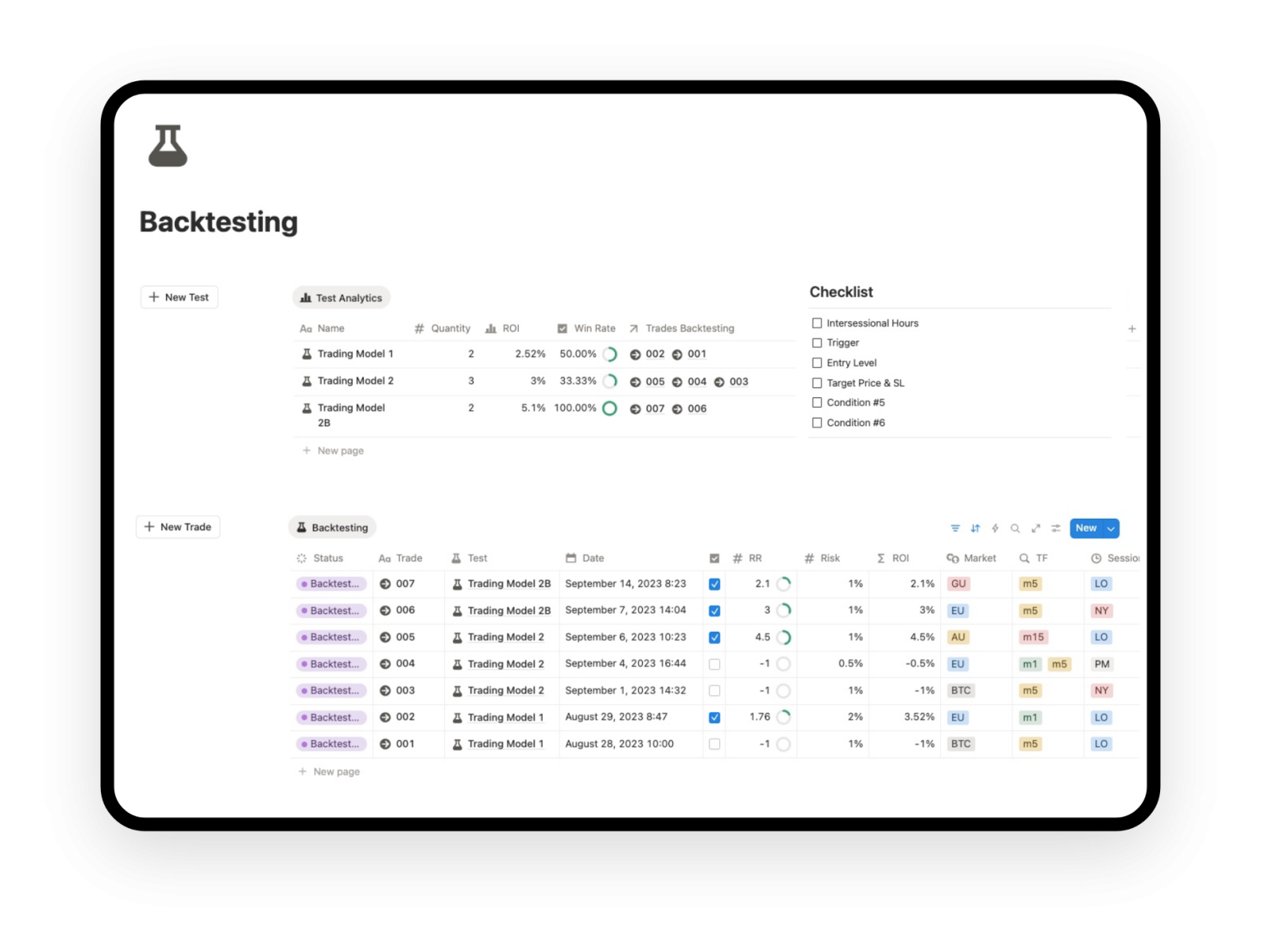Click the Win Rate progress ring for Trading Model 1

[x=610, y=355]
